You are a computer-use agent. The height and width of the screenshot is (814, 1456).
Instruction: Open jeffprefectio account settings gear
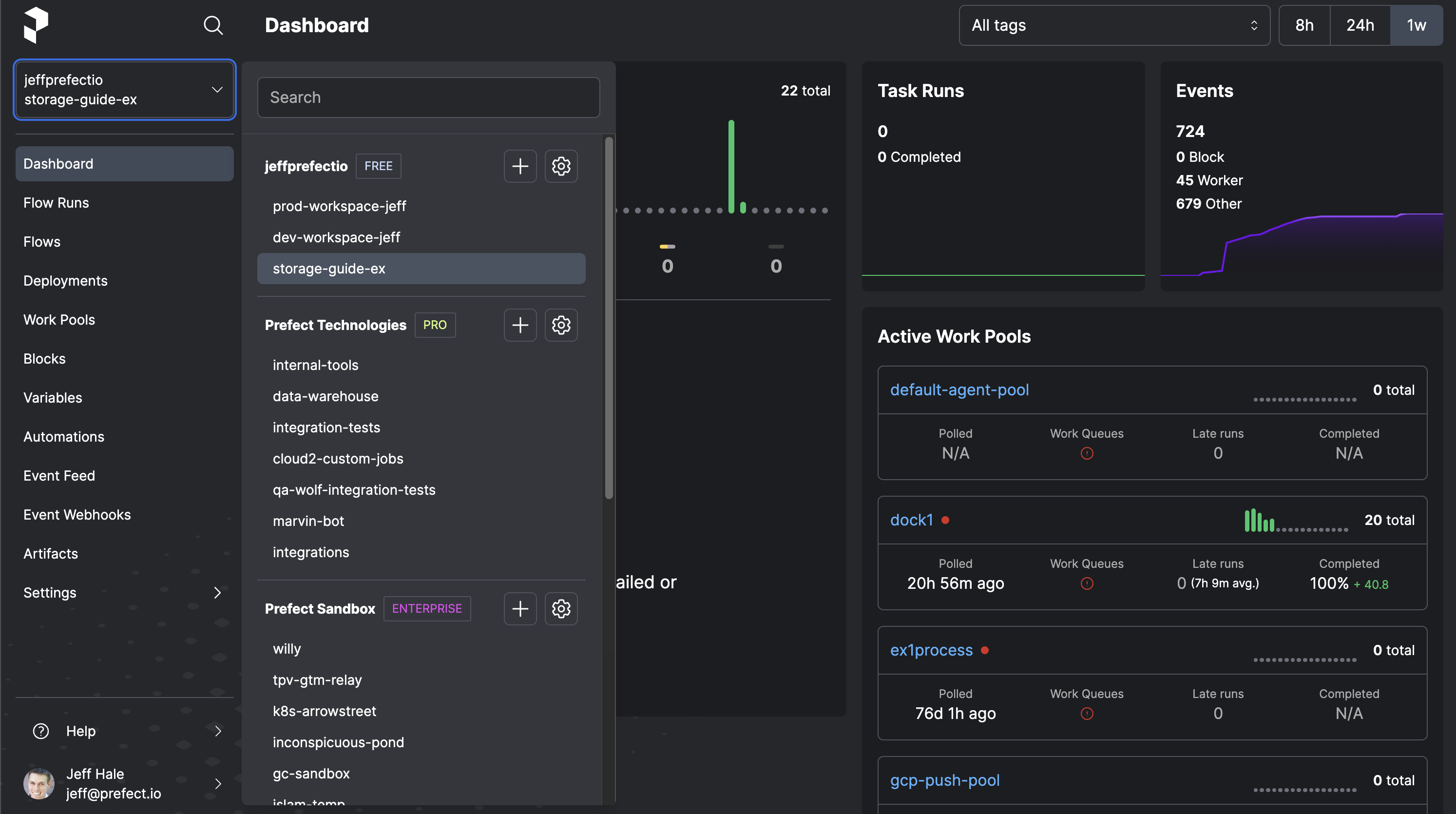(561, 166)
